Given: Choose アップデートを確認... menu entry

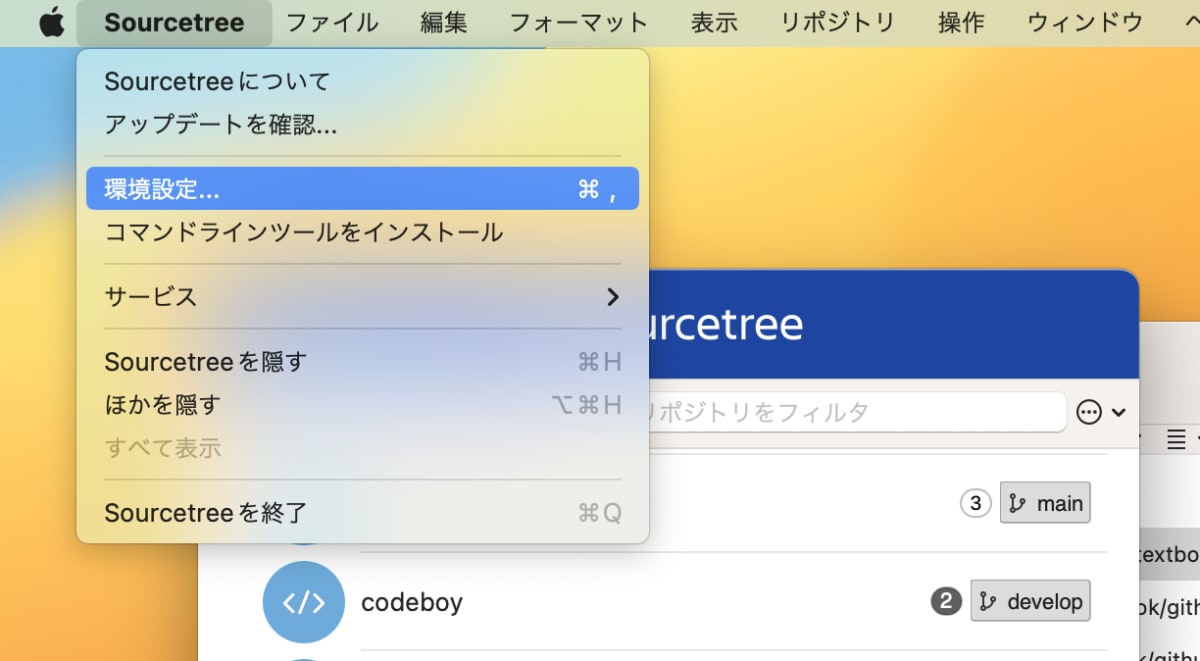Looking at the screenshot, I should tap(362, 125).
